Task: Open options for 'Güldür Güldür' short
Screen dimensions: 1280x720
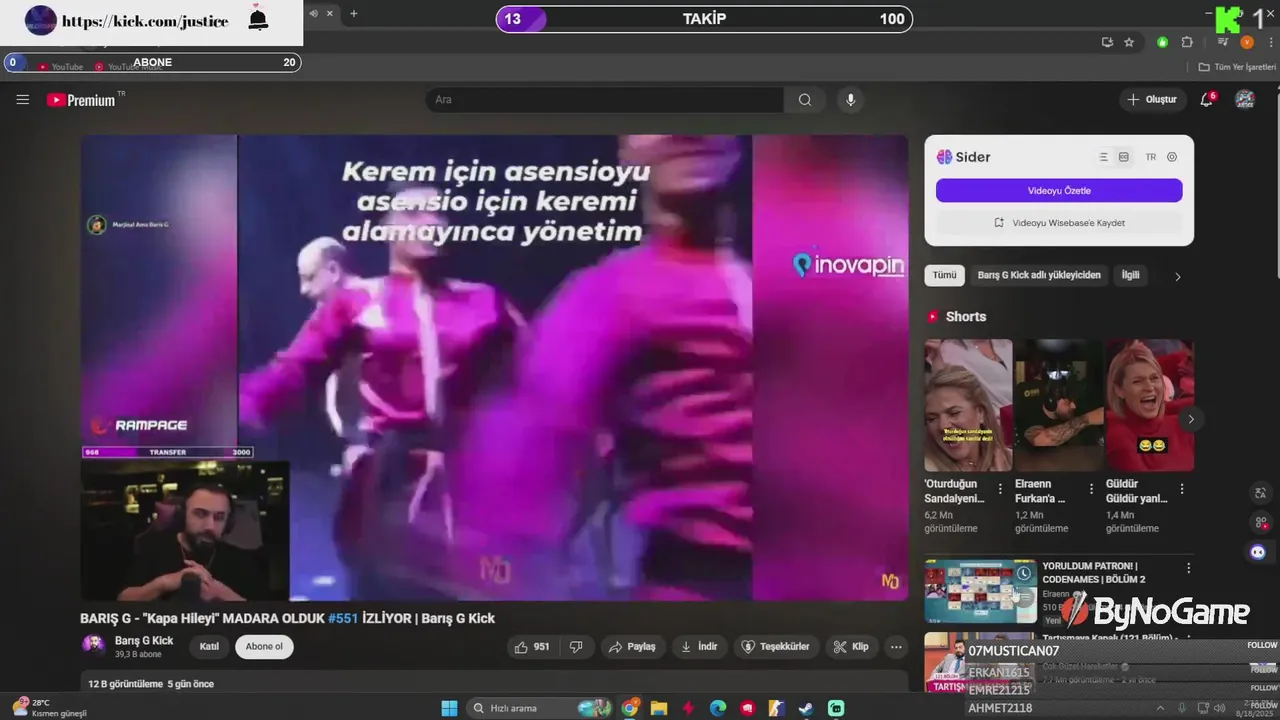Action: click(1182, 489)
